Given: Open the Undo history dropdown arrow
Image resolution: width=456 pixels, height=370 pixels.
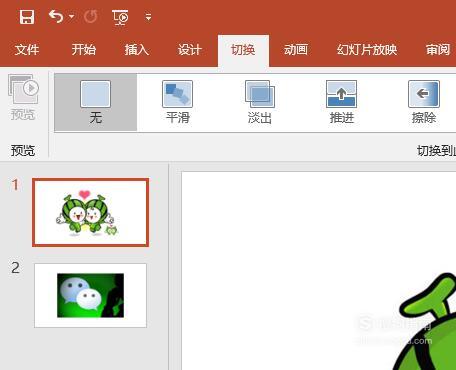Looking at the screenshot, I should click(71, 16).
